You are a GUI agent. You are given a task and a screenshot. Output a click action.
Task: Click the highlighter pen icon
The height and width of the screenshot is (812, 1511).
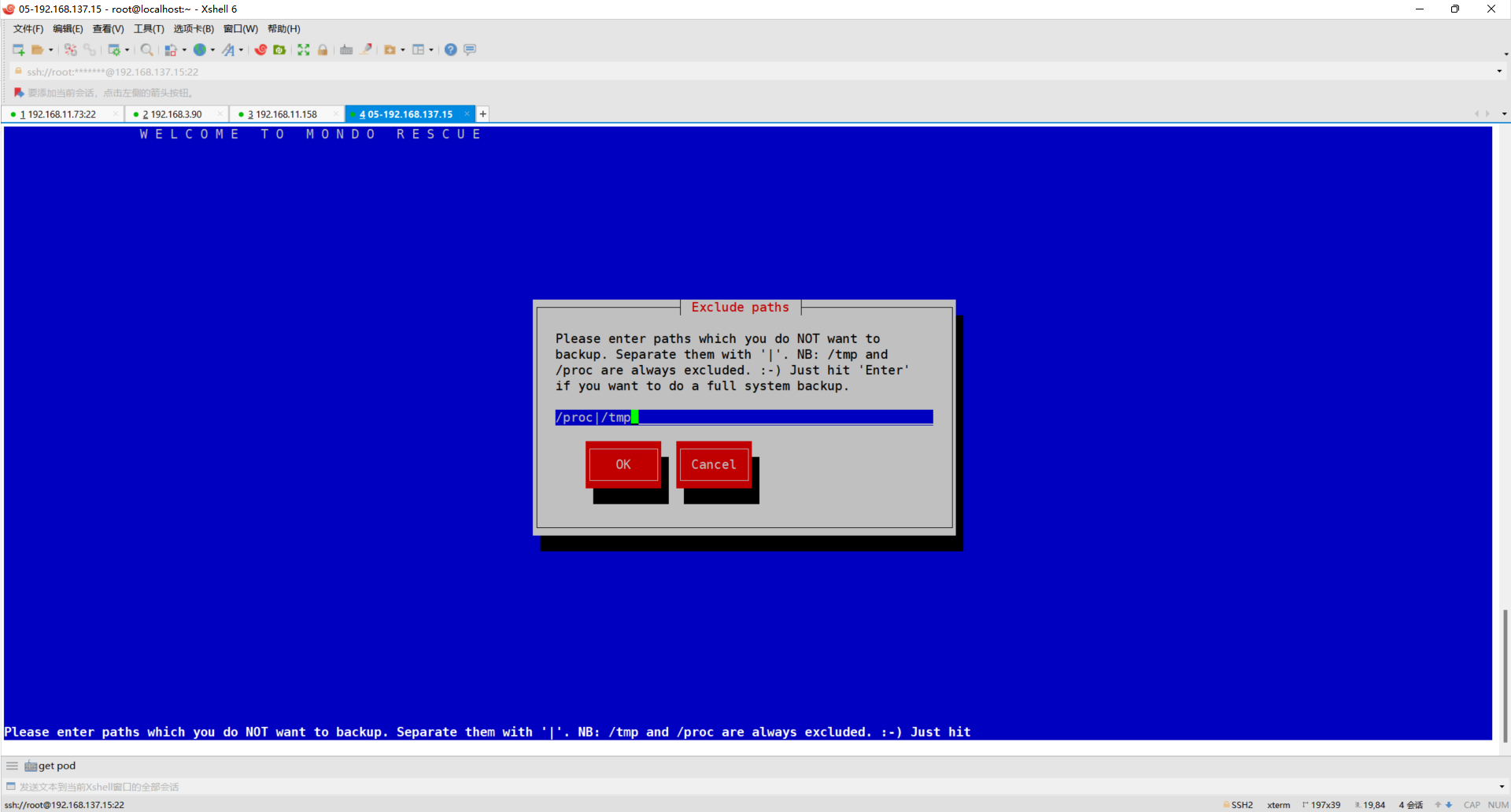tap(366, 50)
